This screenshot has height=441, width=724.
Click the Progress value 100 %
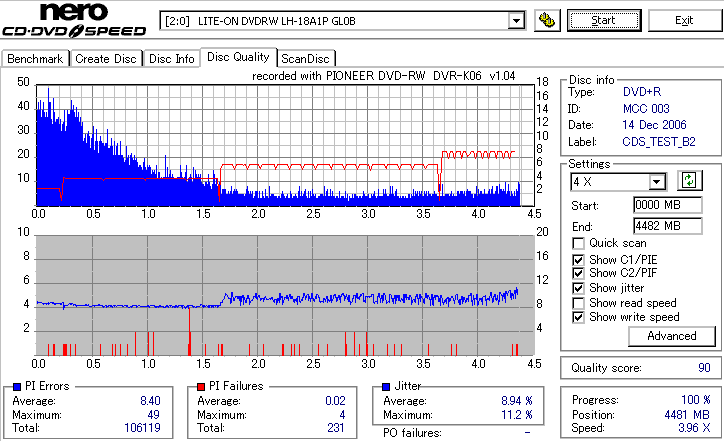tap(695, 400)
